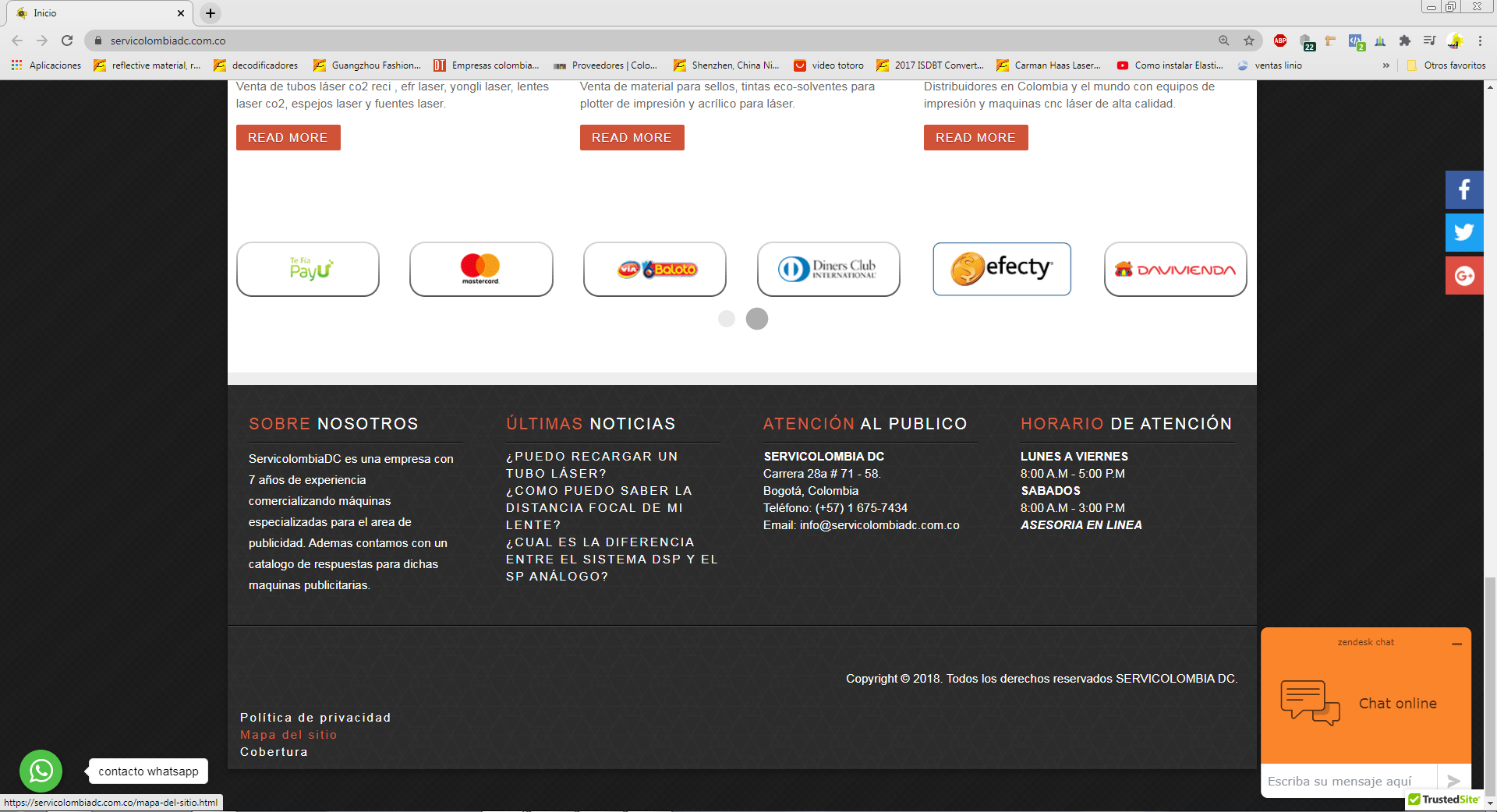Go forward with the browser forward arrow
The image size is (1497, 812).
coord(42,41)
